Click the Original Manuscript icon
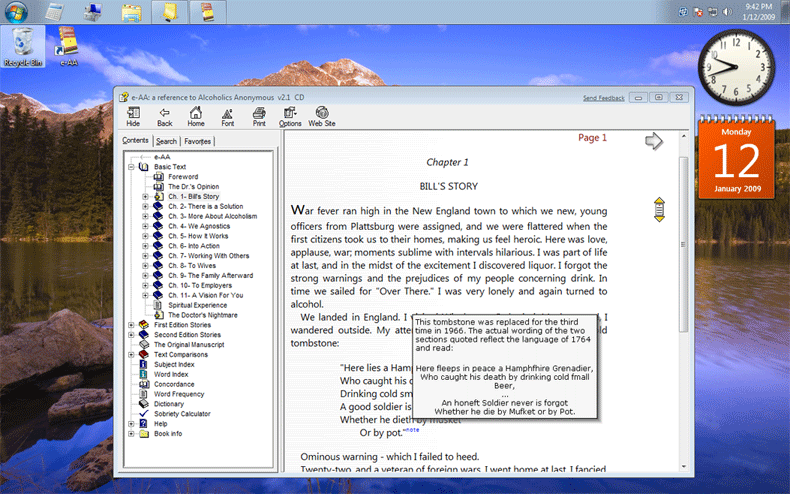Screen dimensions: 790x494 (144, 344)
